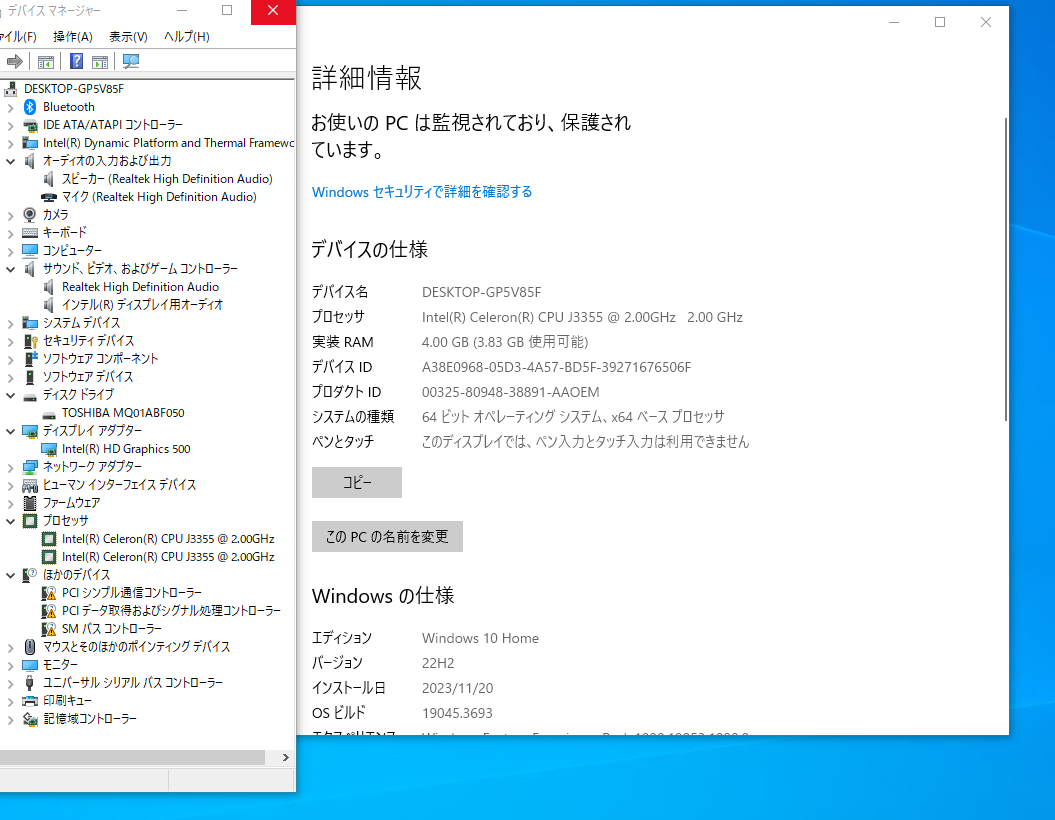Click the Scan for hardware changes icon
1055x820 pixels.
coord(130,61)
